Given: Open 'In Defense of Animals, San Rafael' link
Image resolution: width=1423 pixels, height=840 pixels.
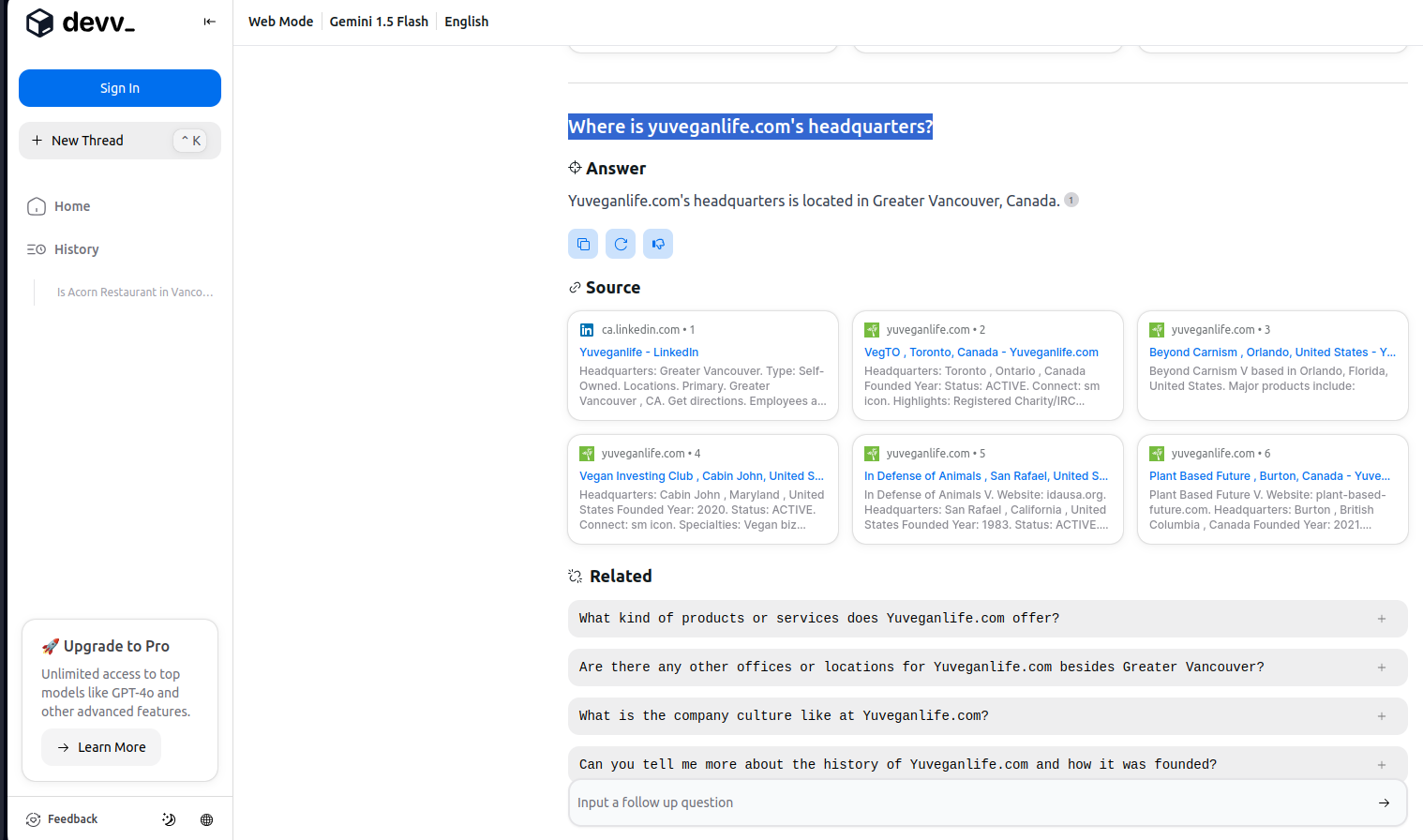Looking at the screenshot, I should [x=986, y=476].
